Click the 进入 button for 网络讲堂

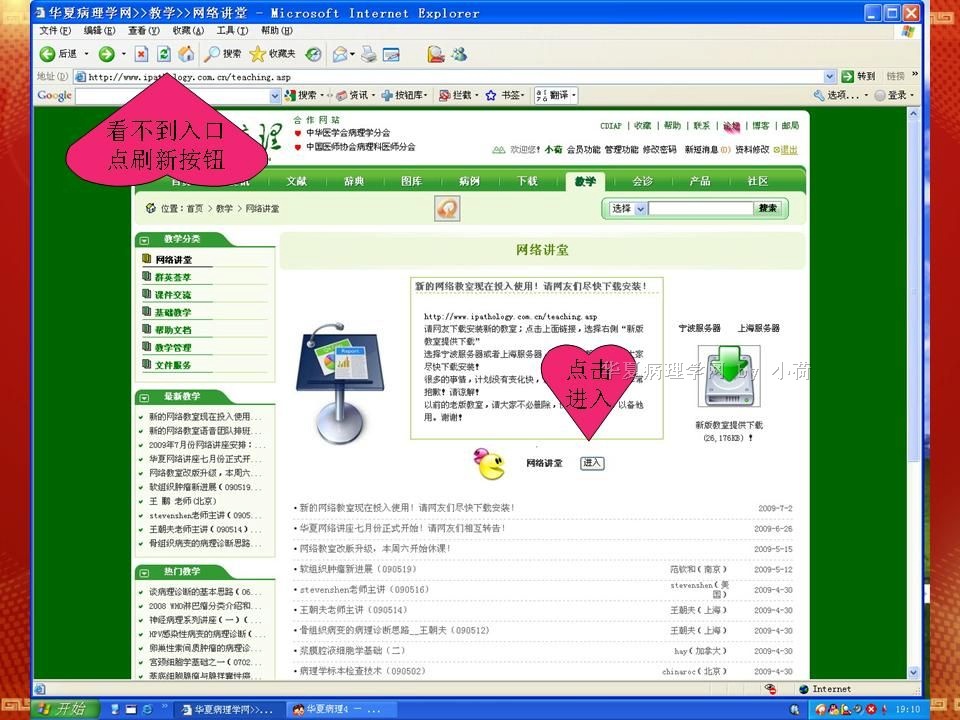point(591,463)
